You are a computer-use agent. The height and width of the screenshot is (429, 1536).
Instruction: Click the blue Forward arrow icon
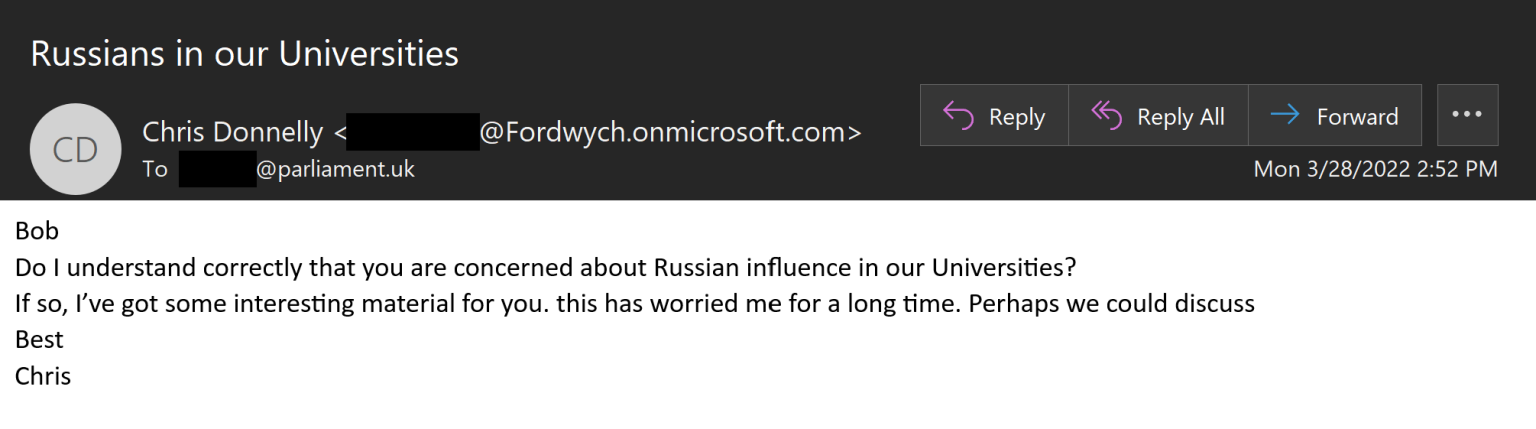1285,116
